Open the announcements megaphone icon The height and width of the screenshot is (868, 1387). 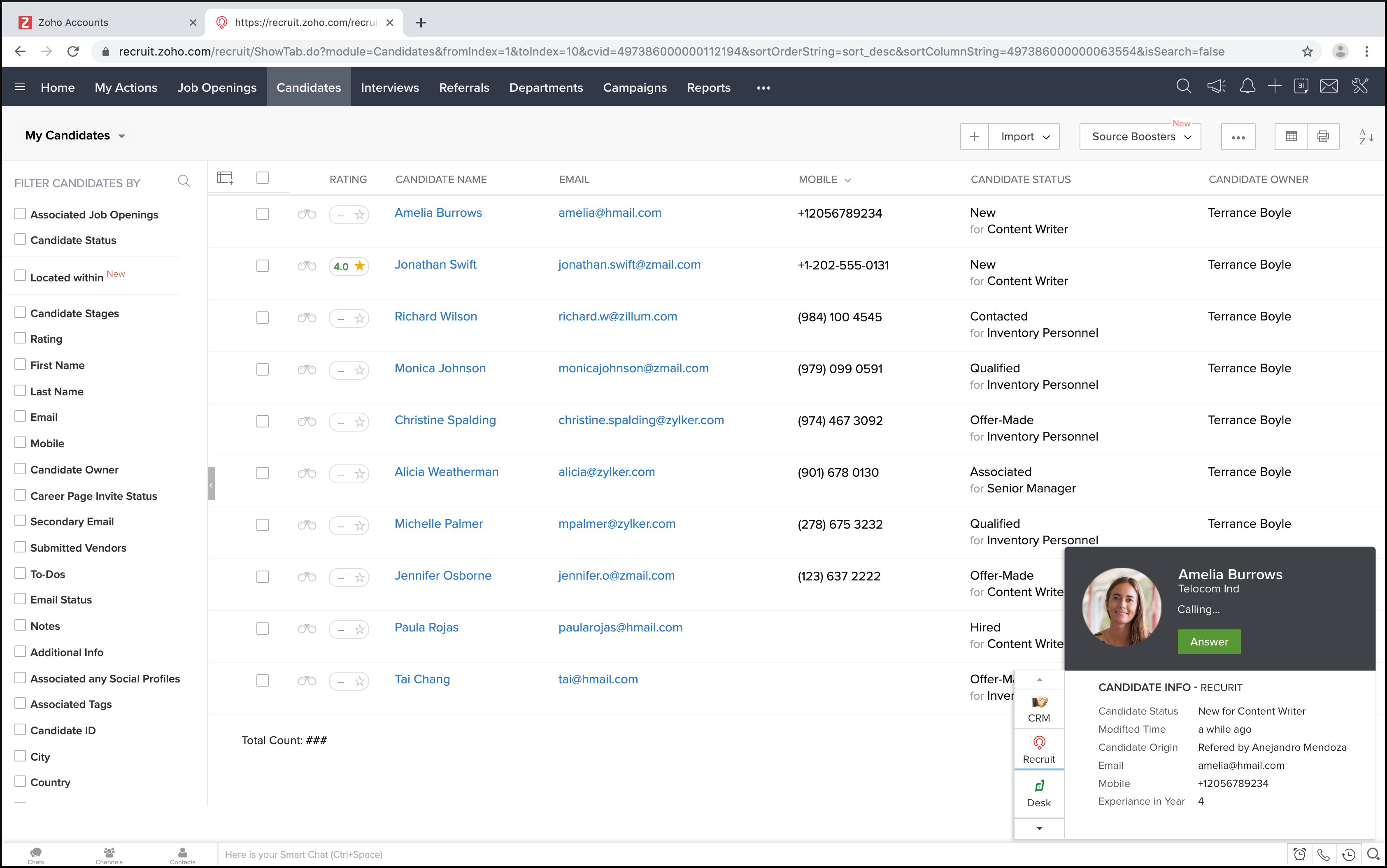tap(1216, 87)
